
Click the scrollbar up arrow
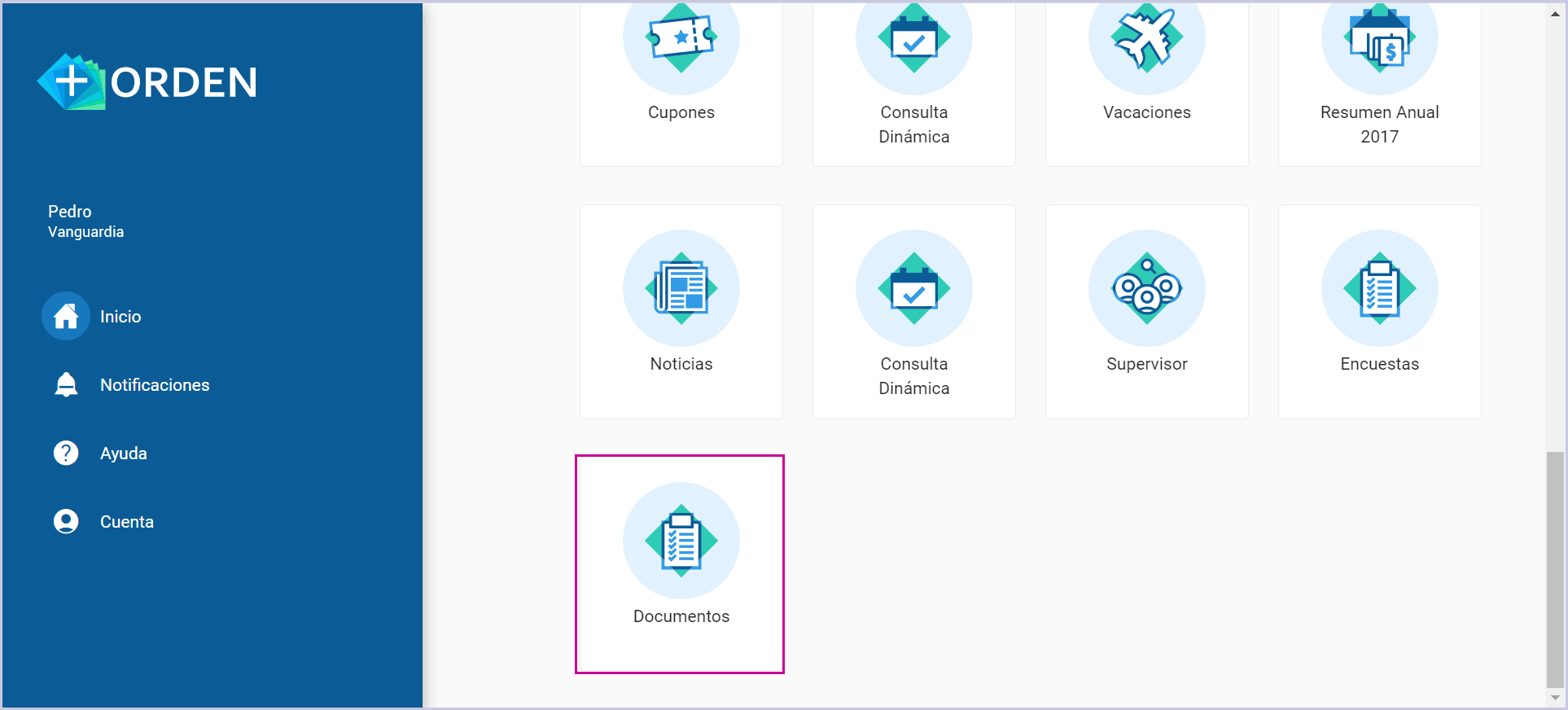1555,13
